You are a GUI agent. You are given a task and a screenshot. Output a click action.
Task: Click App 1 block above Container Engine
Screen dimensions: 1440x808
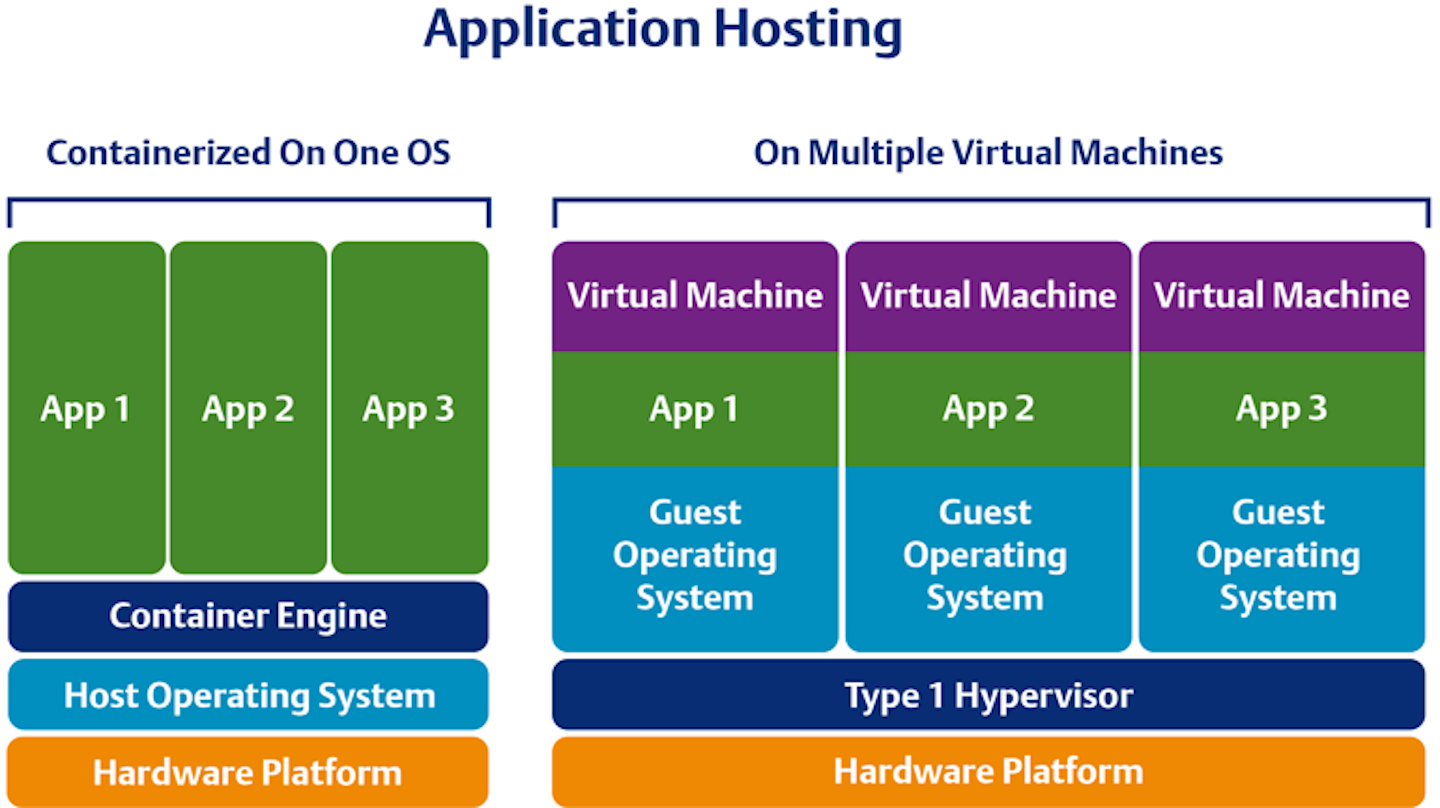click(86, 408)
